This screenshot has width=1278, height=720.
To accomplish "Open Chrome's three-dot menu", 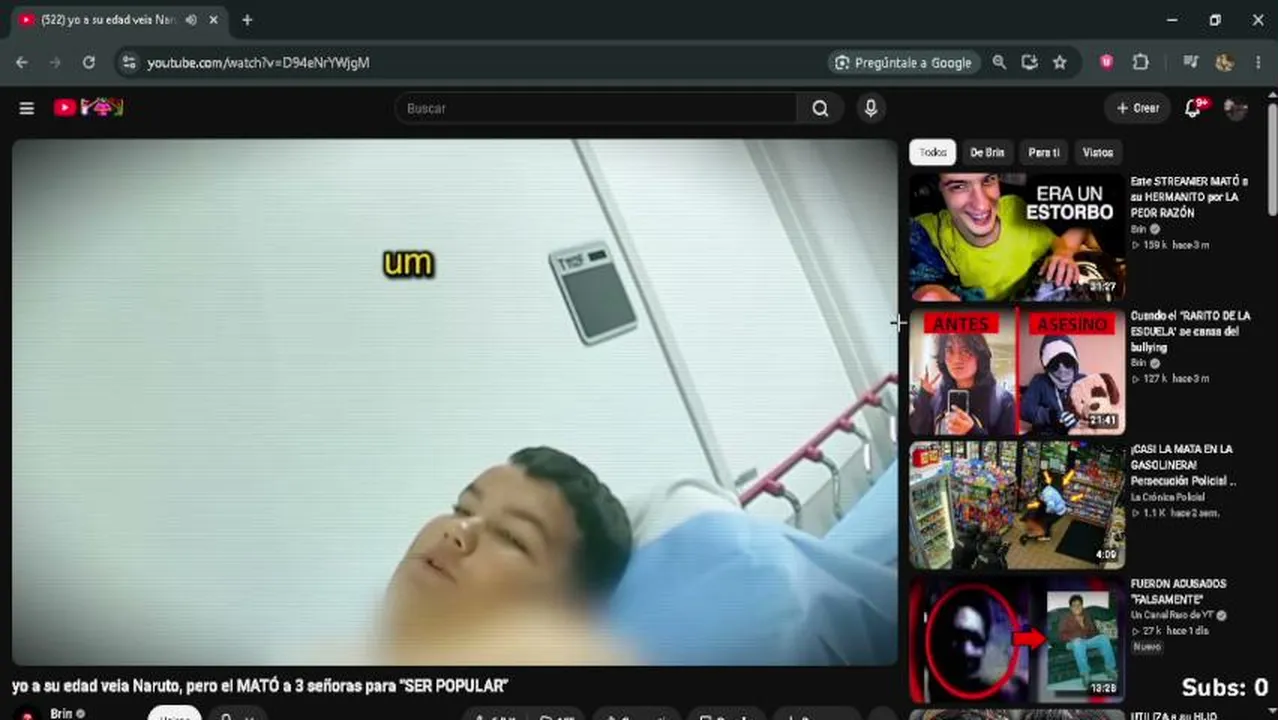I will click(x=1258, y=62).
